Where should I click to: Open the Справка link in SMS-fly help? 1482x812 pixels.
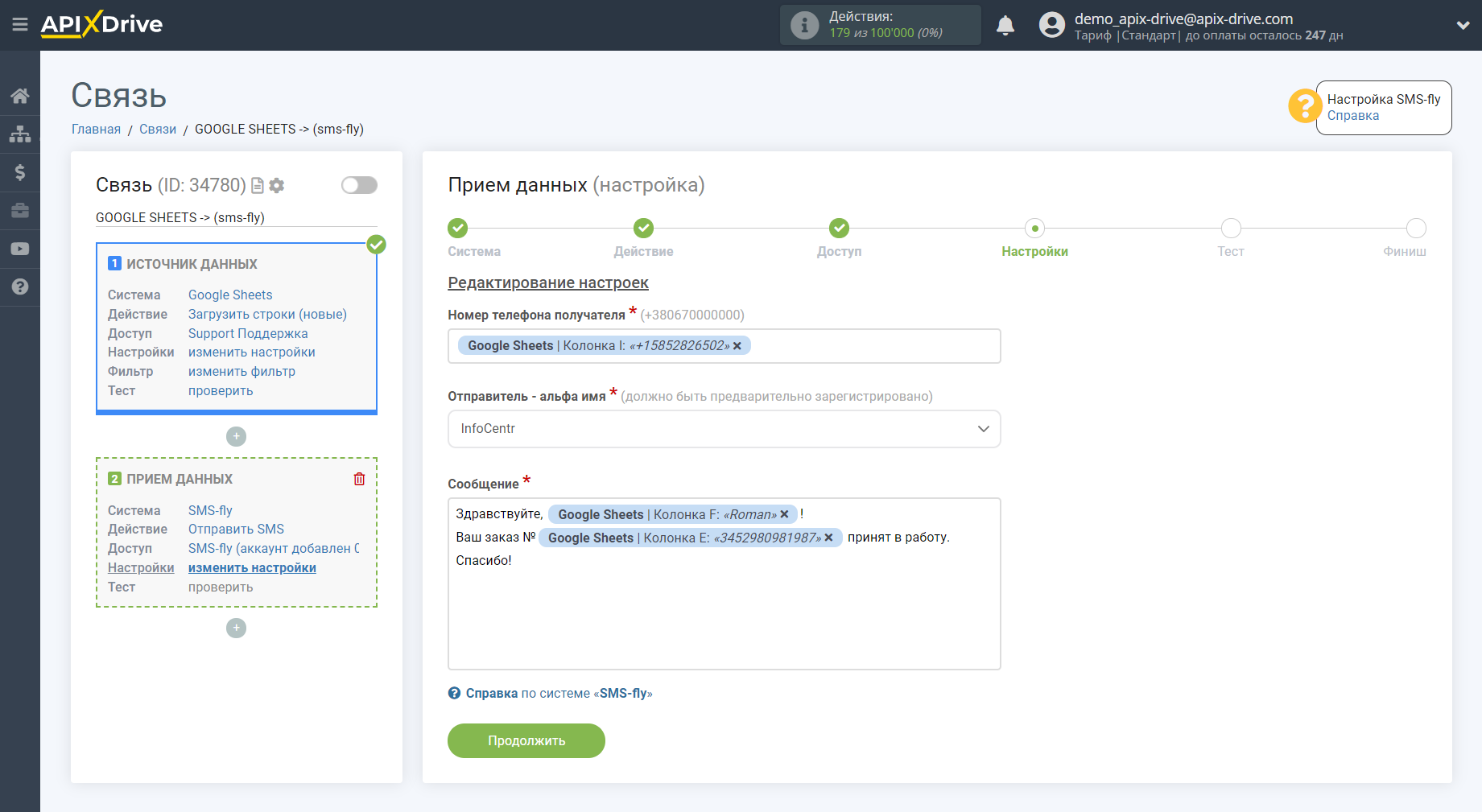click(x=1352, y=116)
